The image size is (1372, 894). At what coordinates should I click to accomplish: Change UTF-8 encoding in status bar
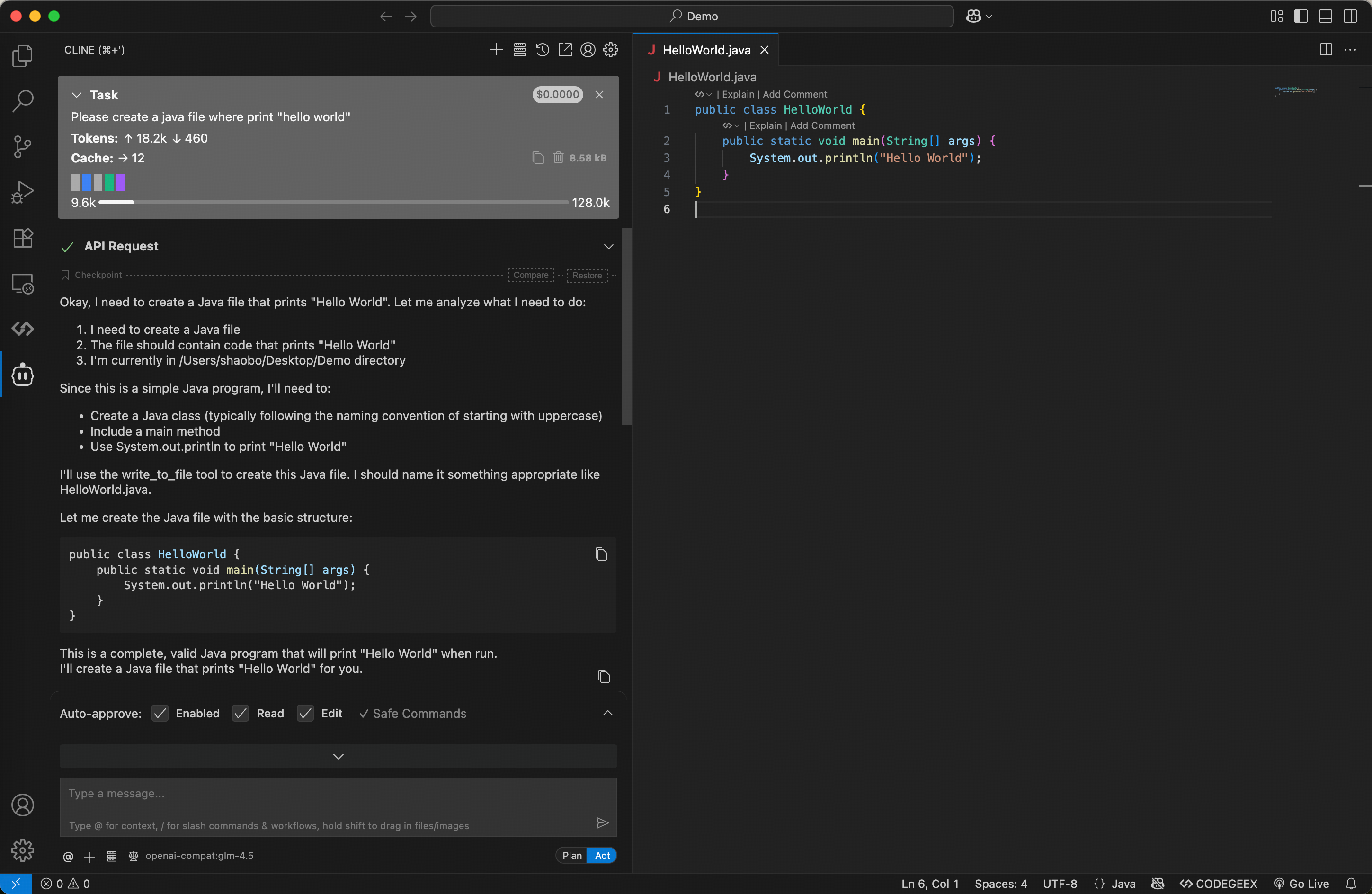(x=1060, y=884)
